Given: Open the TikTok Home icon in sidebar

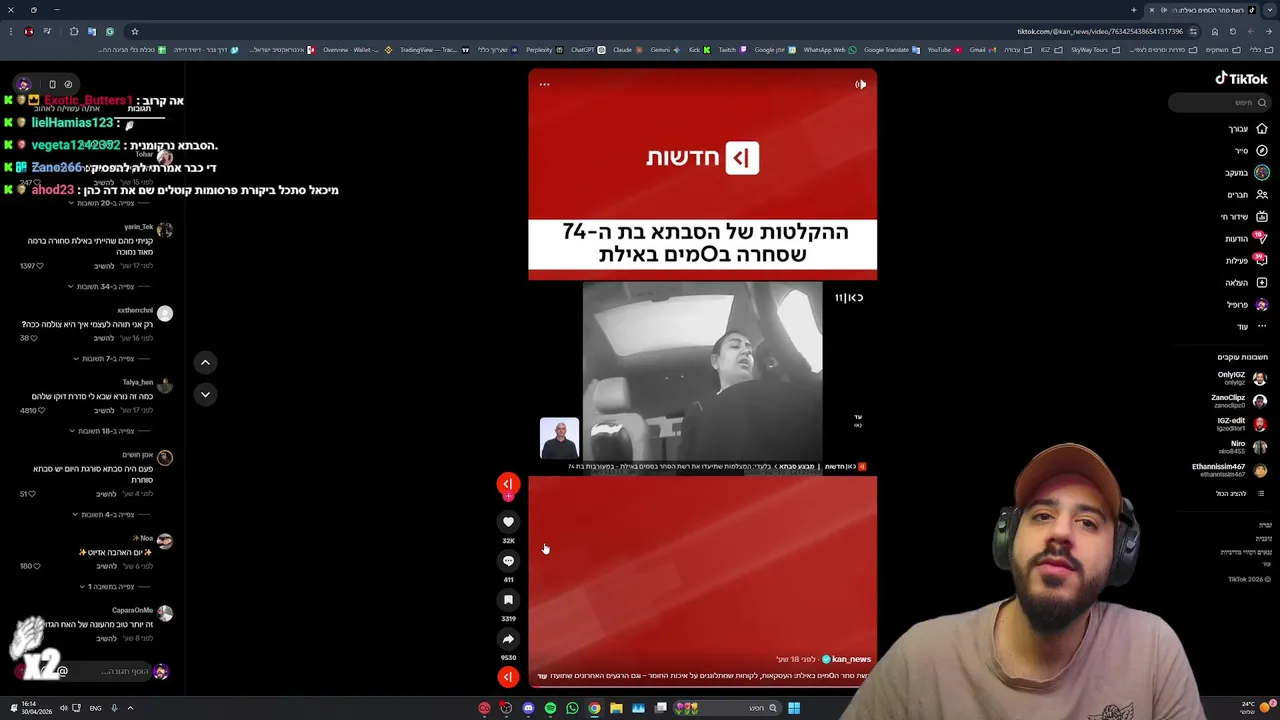Looking at the screenshot, I should click(1262, 129).
